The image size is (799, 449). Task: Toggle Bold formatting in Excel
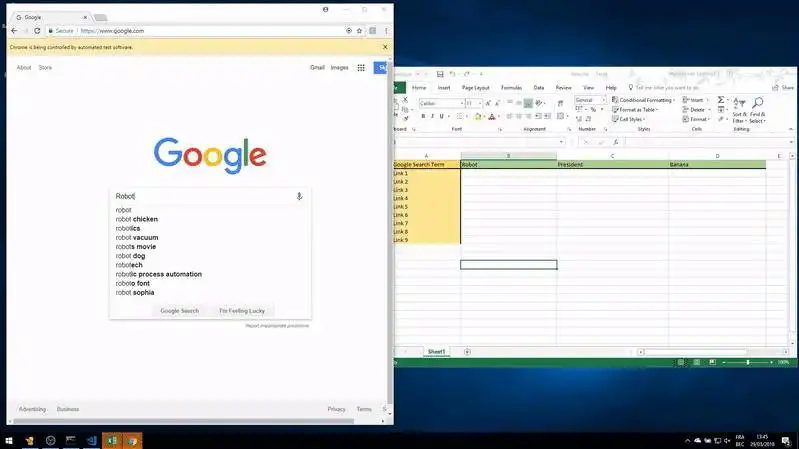click(x=423, y=117)
